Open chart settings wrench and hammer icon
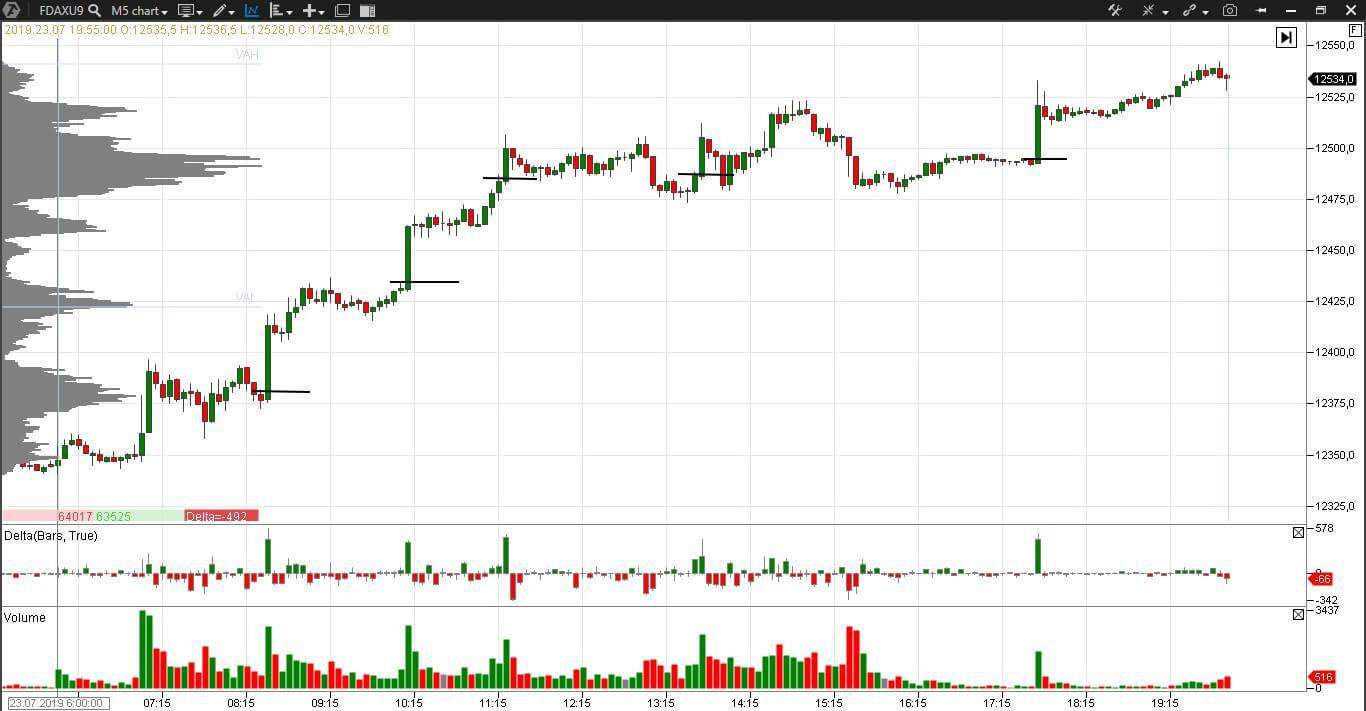Screen dimensions: 1366x711 pyautogui.click(x=1115, y=11)
